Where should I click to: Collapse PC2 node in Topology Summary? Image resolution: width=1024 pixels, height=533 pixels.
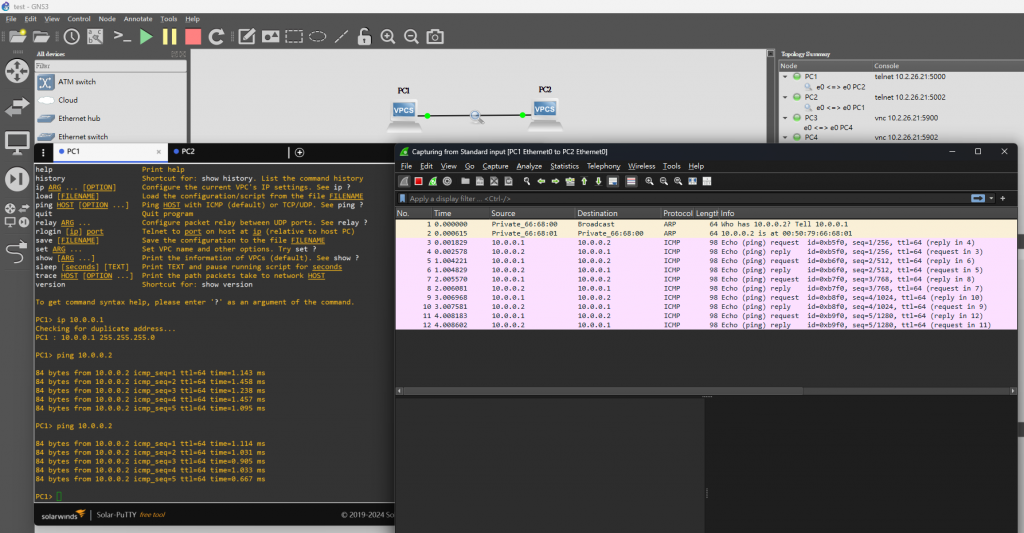[785, 97]
